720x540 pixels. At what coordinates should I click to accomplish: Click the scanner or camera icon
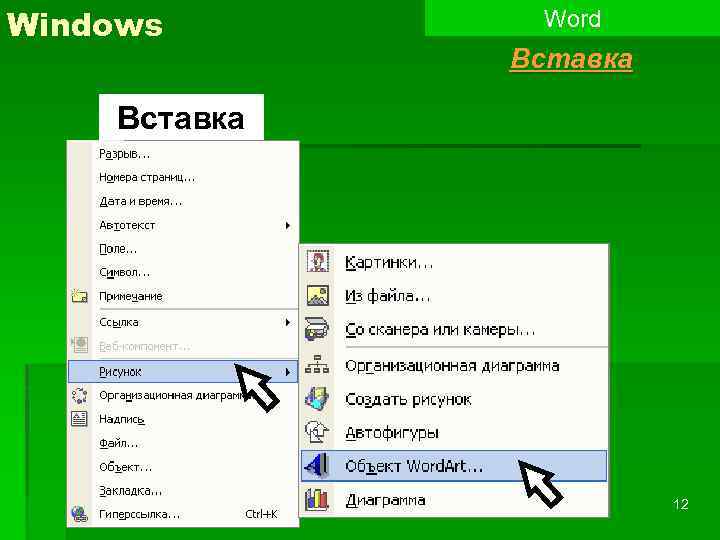pos(317,329)
